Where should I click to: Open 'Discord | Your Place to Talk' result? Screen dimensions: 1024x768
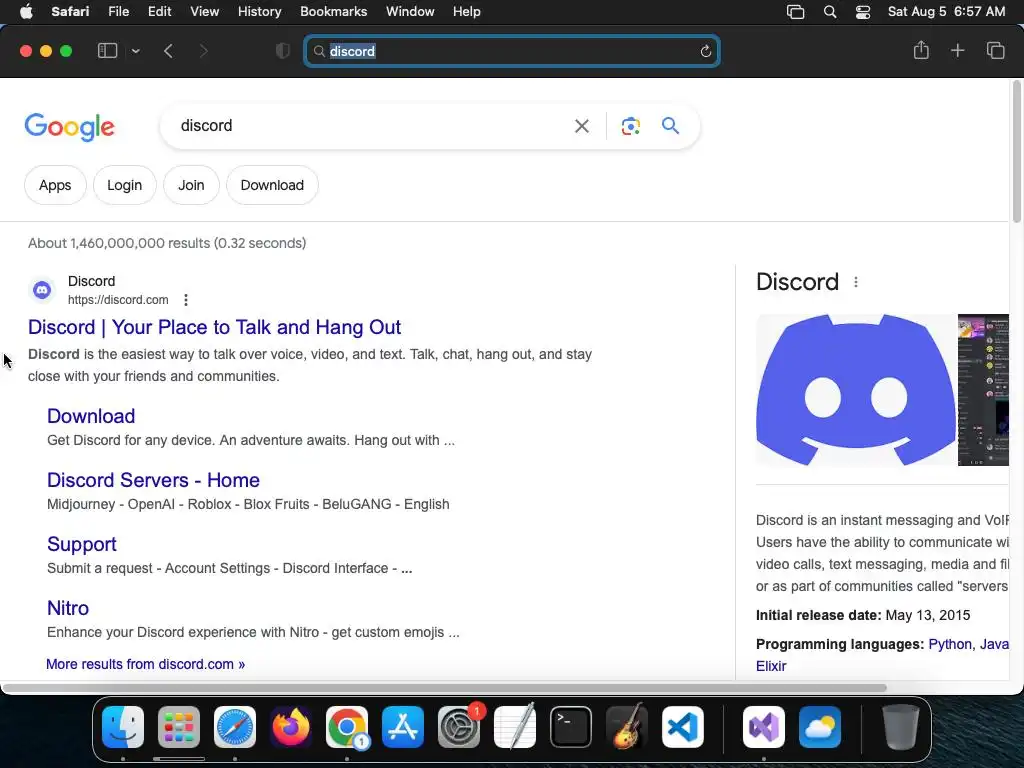tap(214, 327)
